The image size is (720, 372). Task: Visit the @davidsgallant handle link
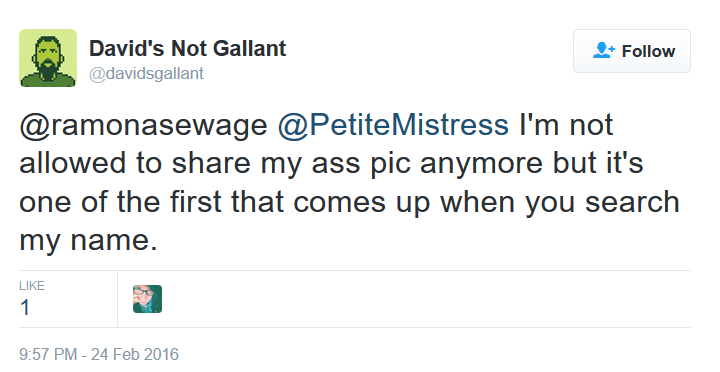tap(146, 73)
